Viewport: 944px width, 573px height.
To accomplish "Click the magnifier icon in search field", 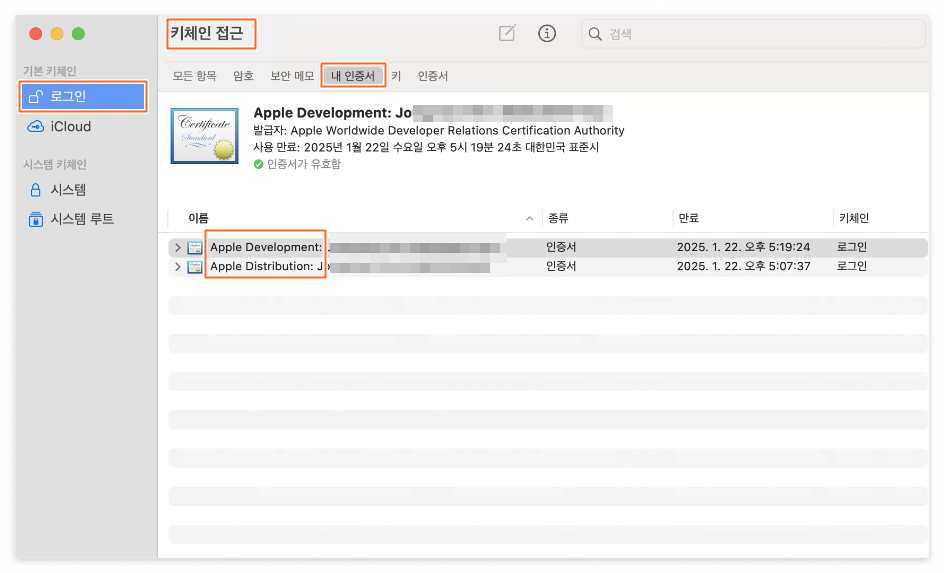I will point(595,34).
